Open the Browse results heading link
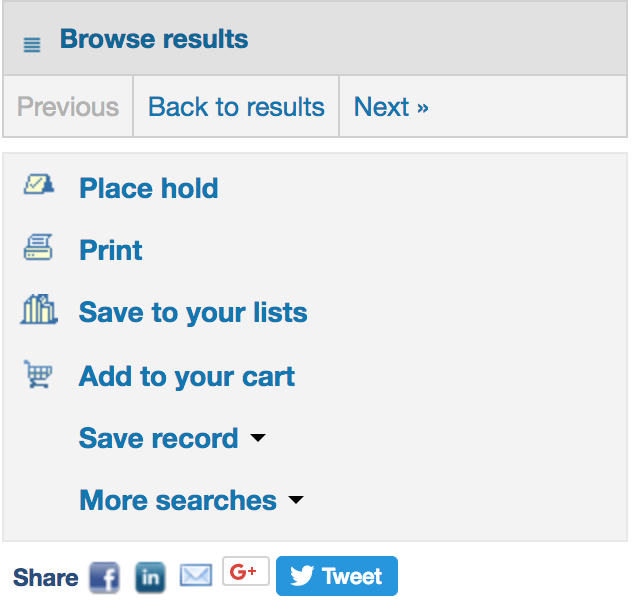This screenshot has width=632, height=610. (154, 39)
